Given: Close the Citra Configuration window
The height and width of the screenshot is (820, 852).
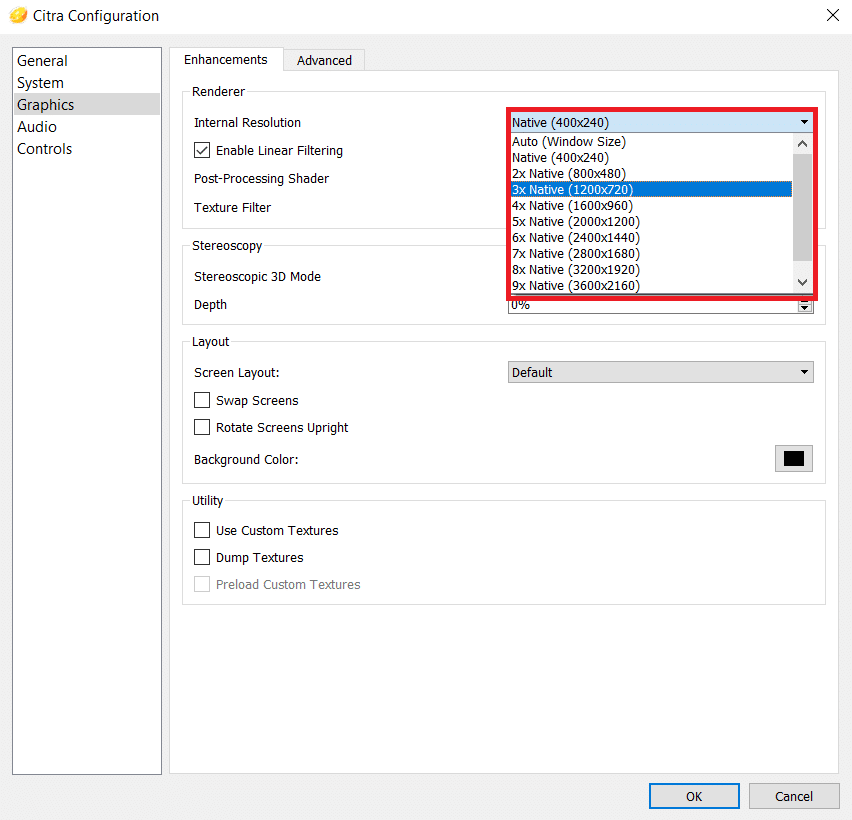Looking at the screenshot, I should click(x=831, y=16).
